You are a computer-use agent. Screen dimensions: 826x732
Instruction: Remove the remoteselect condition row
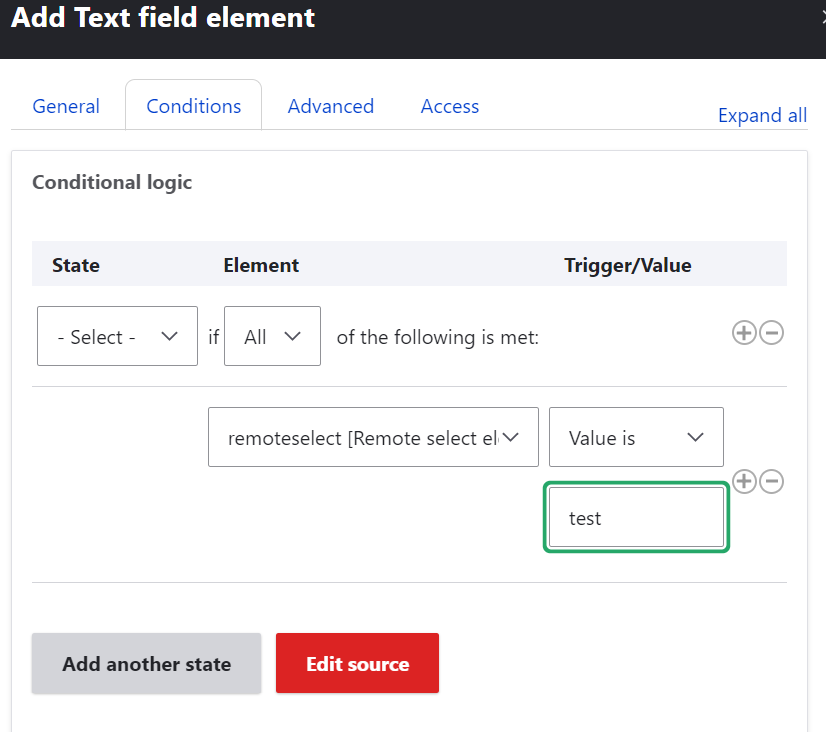click(771, 482)
